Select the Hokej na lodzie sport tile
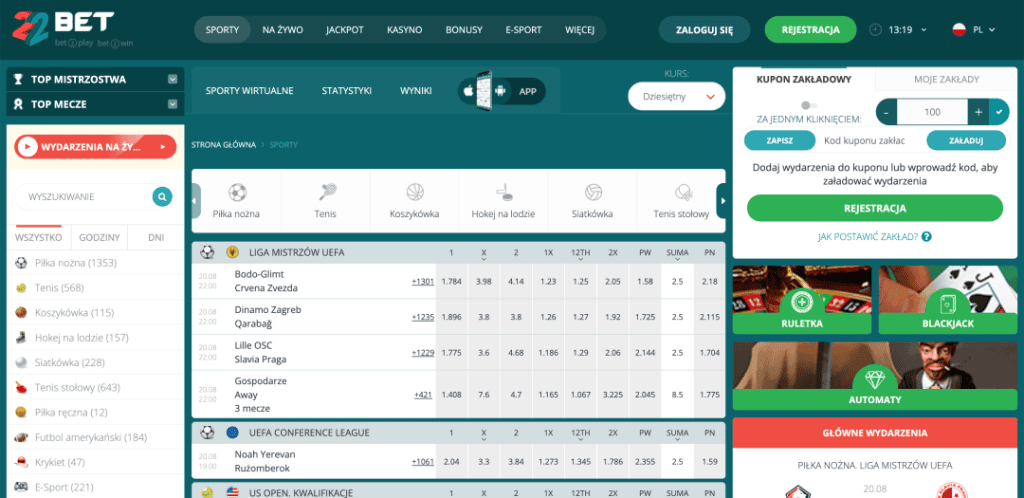 pyautogui.click(x=504, y=200)
